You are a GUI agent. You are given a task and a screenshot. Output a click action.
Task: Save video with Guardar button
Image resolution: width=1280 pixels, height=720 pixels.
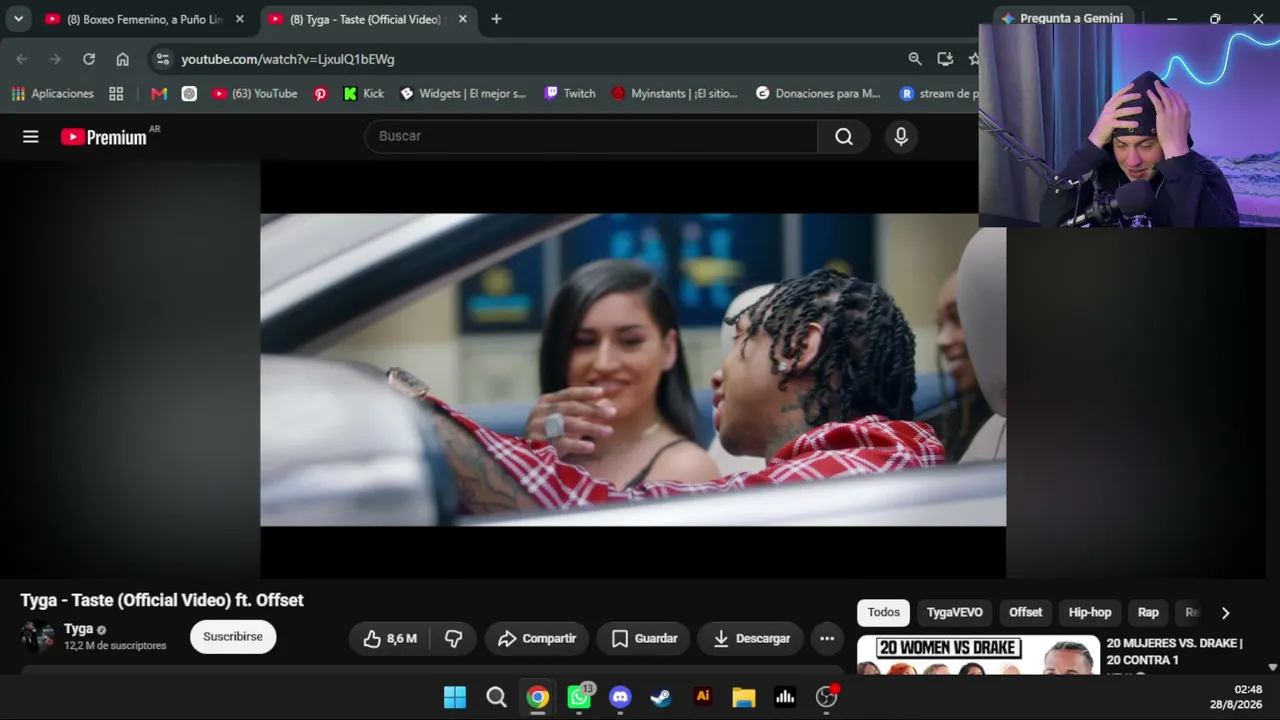point(645,638)
